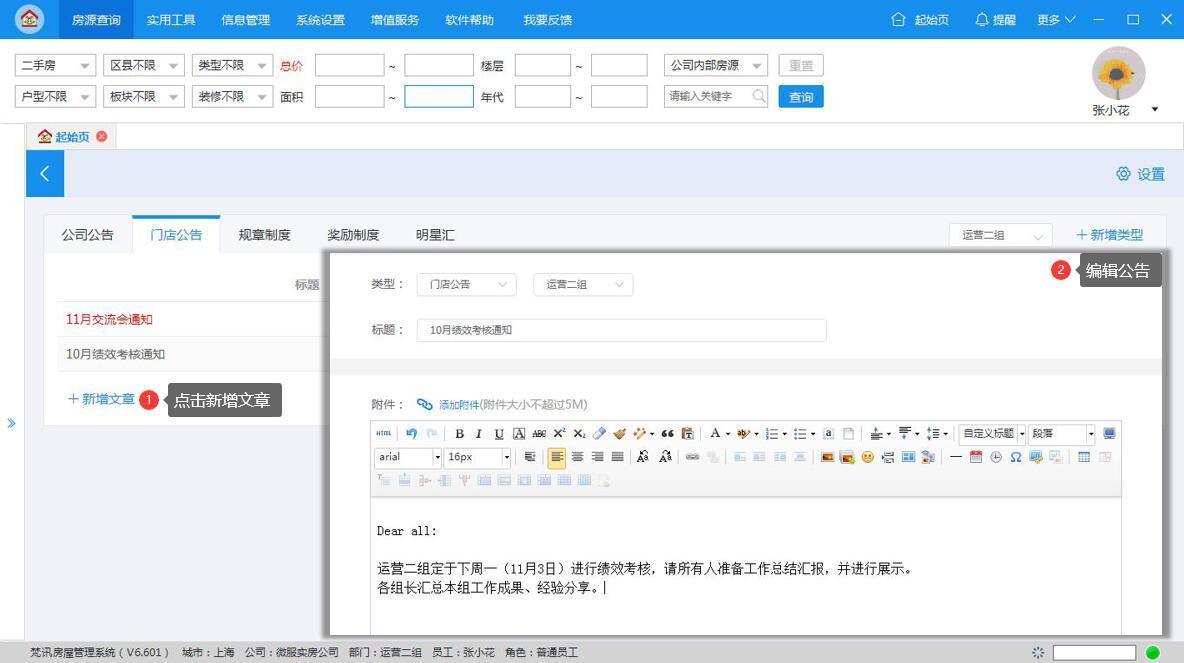Toggle center text alignment

coord(578,457)
